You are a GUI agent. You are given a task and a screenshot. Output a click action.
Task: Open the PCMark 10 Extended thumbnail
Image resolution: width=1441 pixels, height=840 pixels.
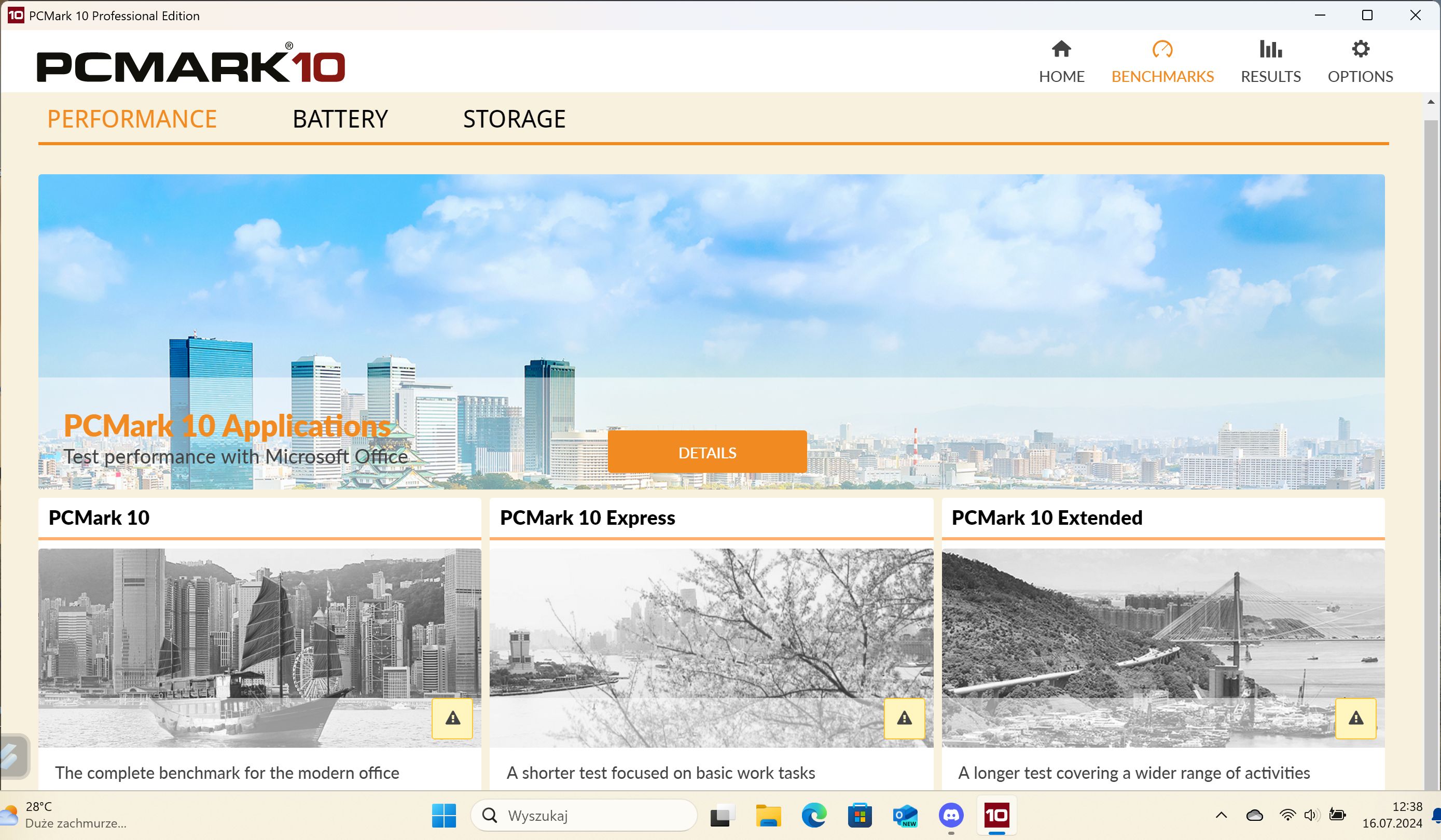pyautogui.click(x=1163, y=648)
